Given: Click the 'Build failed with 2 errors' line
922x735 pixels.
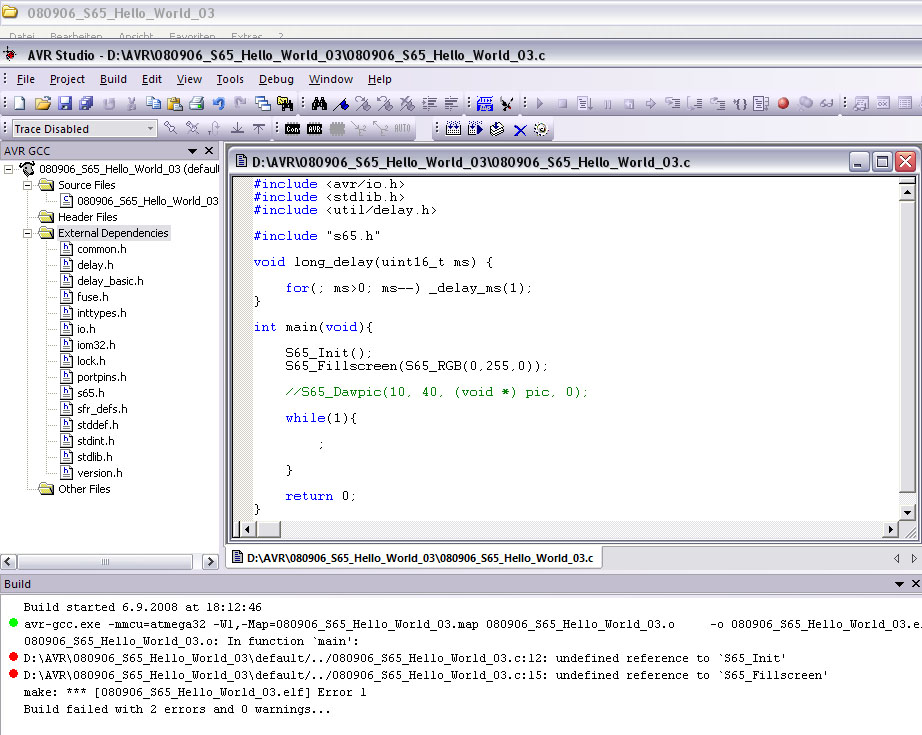Looking at the screenshot, I should click(177, 709).
